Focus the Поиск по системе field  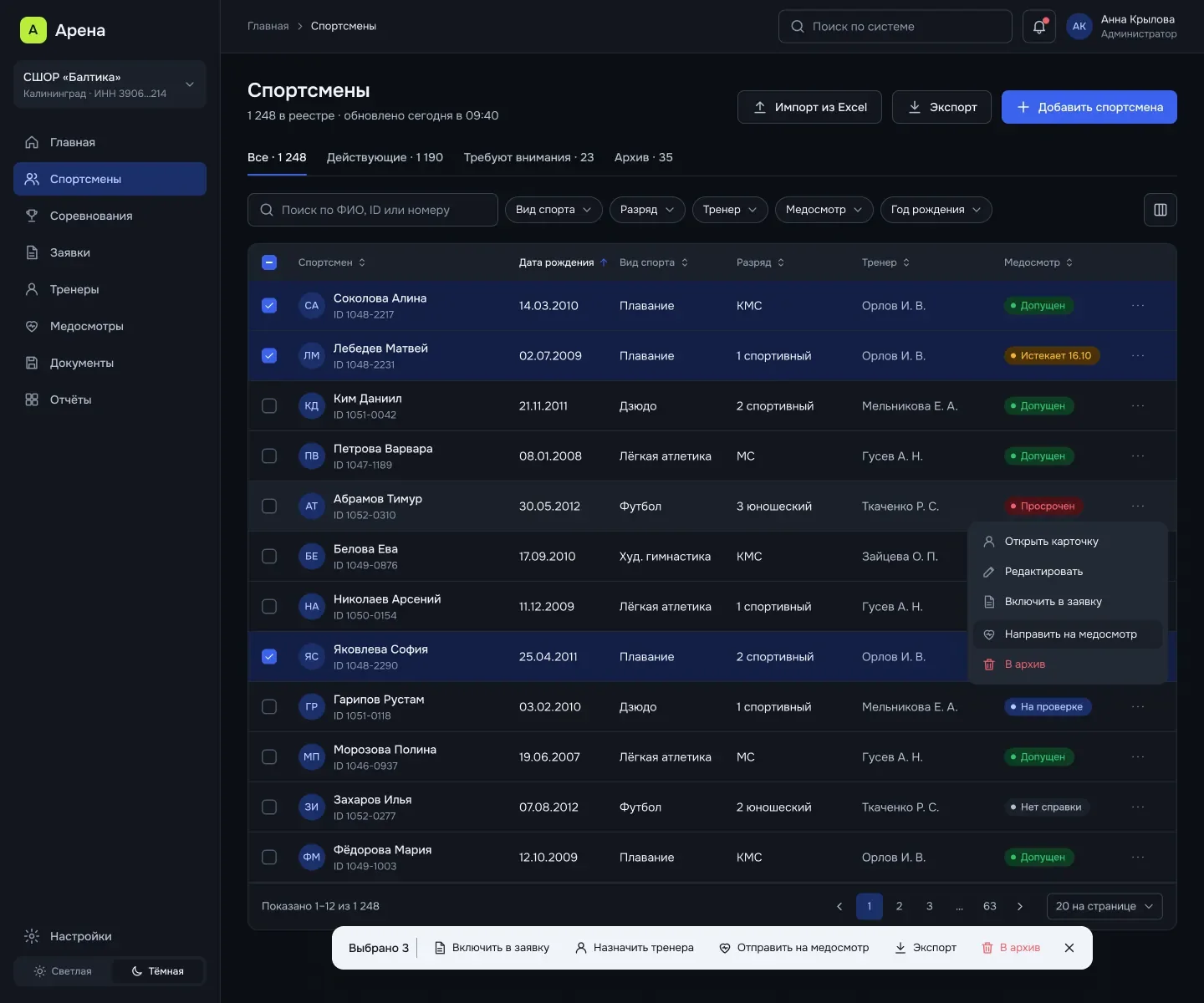pos(895,27)
